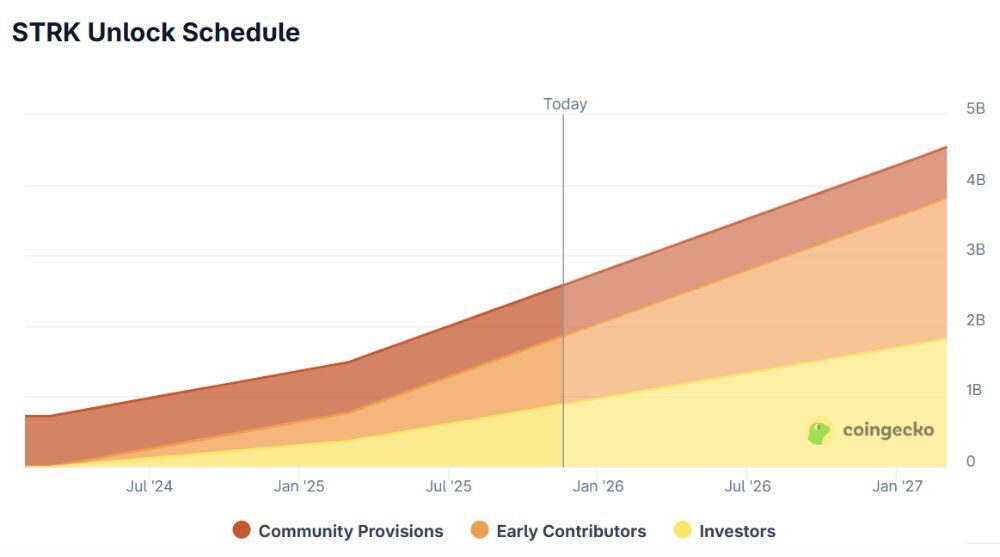Click the STRK Unlock Schedule title
The height and width of the screenshot is (557, 1000).
click(x=156, y=32)
